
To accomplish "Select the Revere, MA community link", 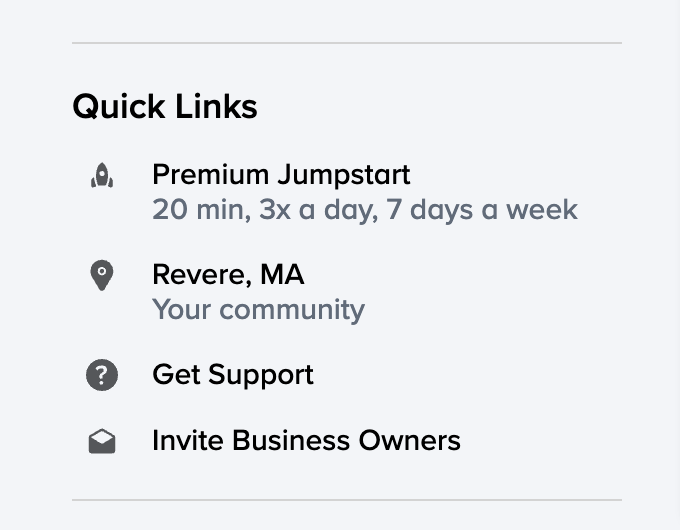I will point(228,273).
